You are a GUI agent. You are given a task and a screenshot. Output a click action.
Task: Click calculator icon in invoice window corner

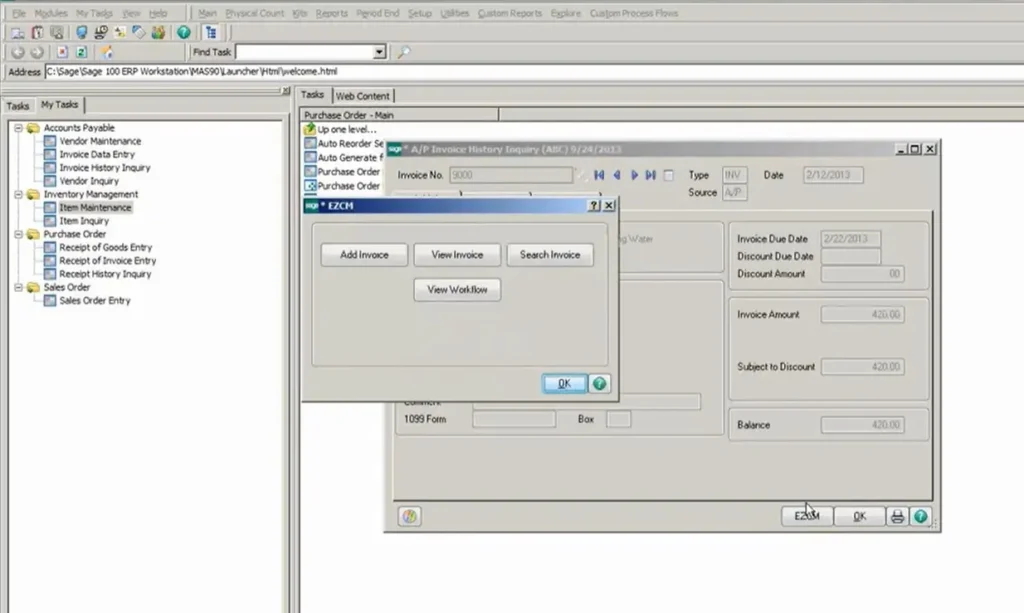pyautogui.click(x=407, y=516)
